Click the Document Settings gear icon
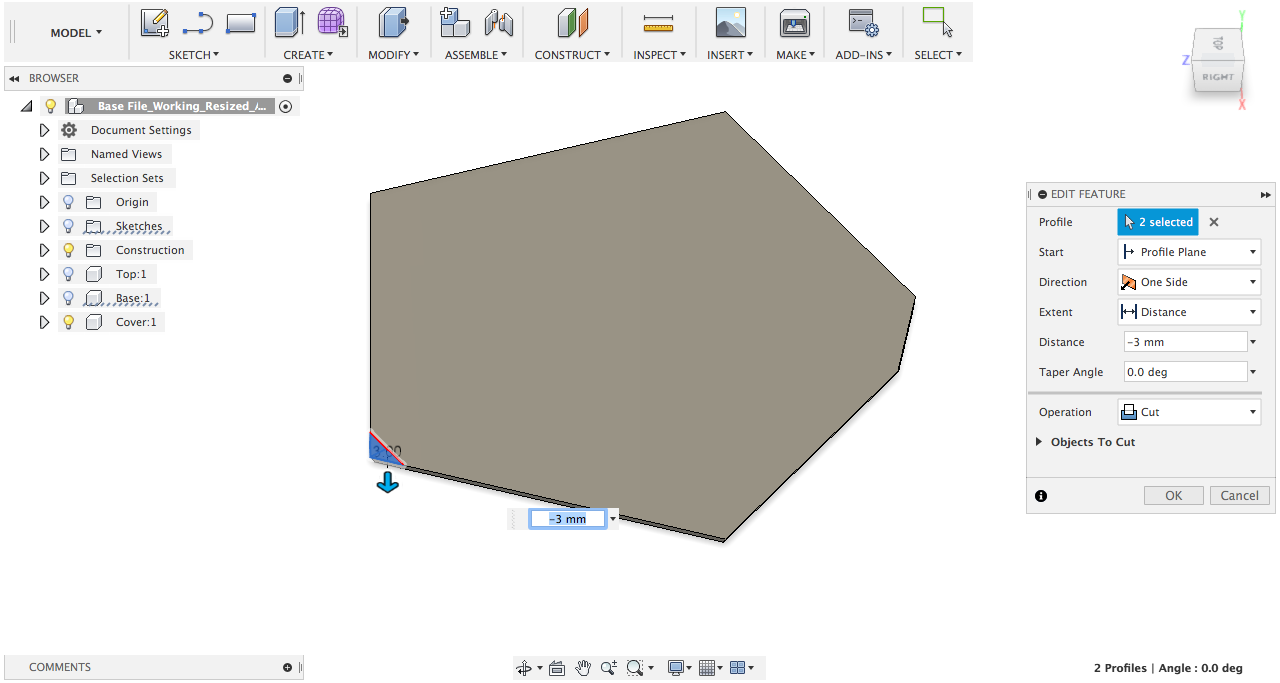This screenshot has width=1280, height=683. point(69,130)
